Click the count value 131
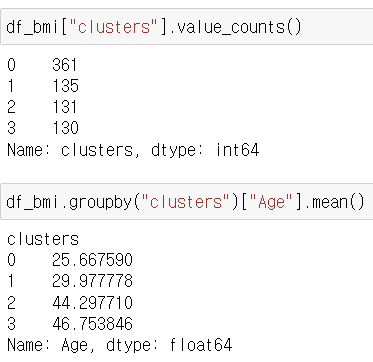Viewport: 373px width, 362px height. click(65, 107)
